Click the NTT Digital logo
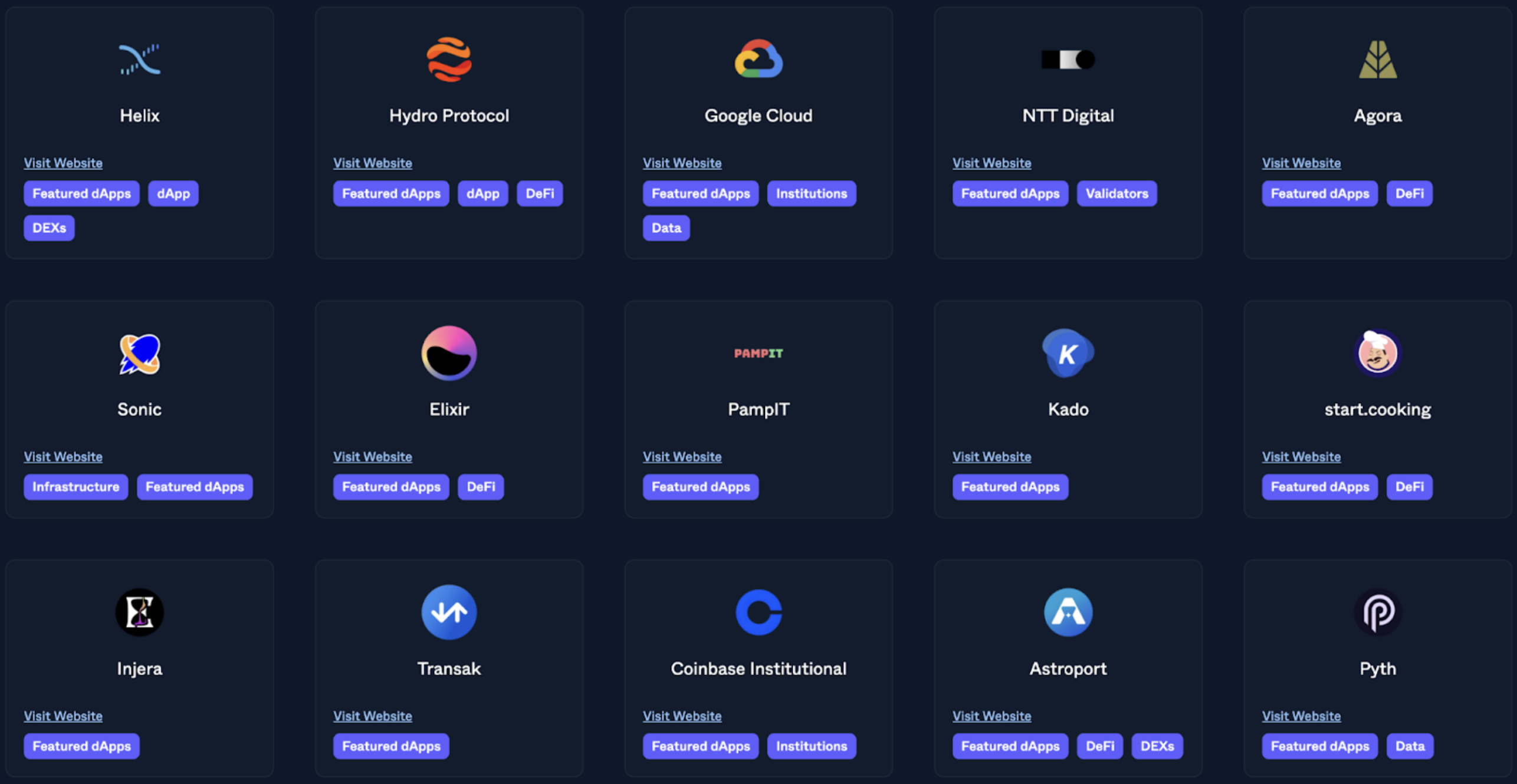 click(1068, 60)
